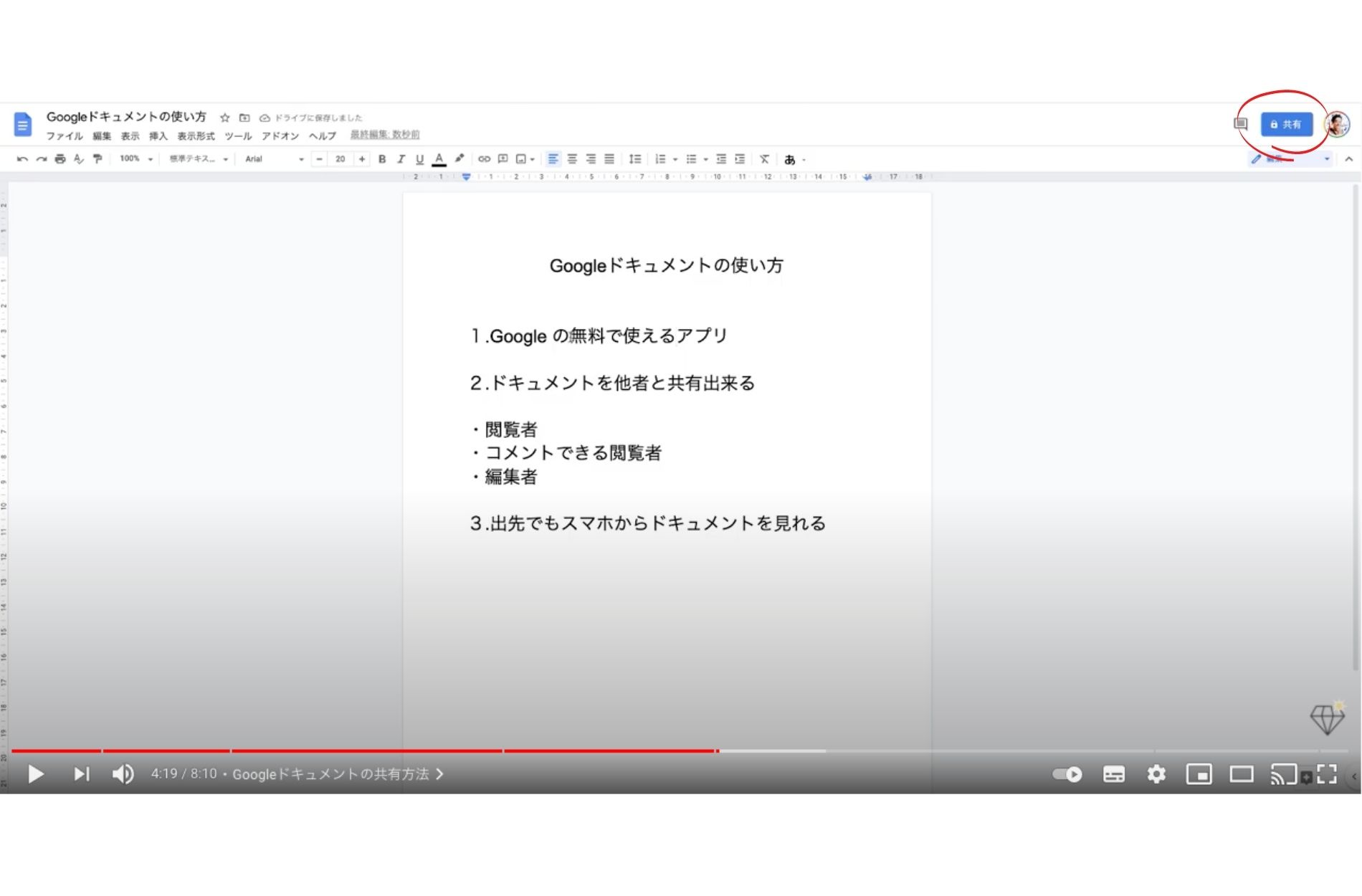Open the ツール menu
The height and width of the screenshot is (896, 1362).
238,135
